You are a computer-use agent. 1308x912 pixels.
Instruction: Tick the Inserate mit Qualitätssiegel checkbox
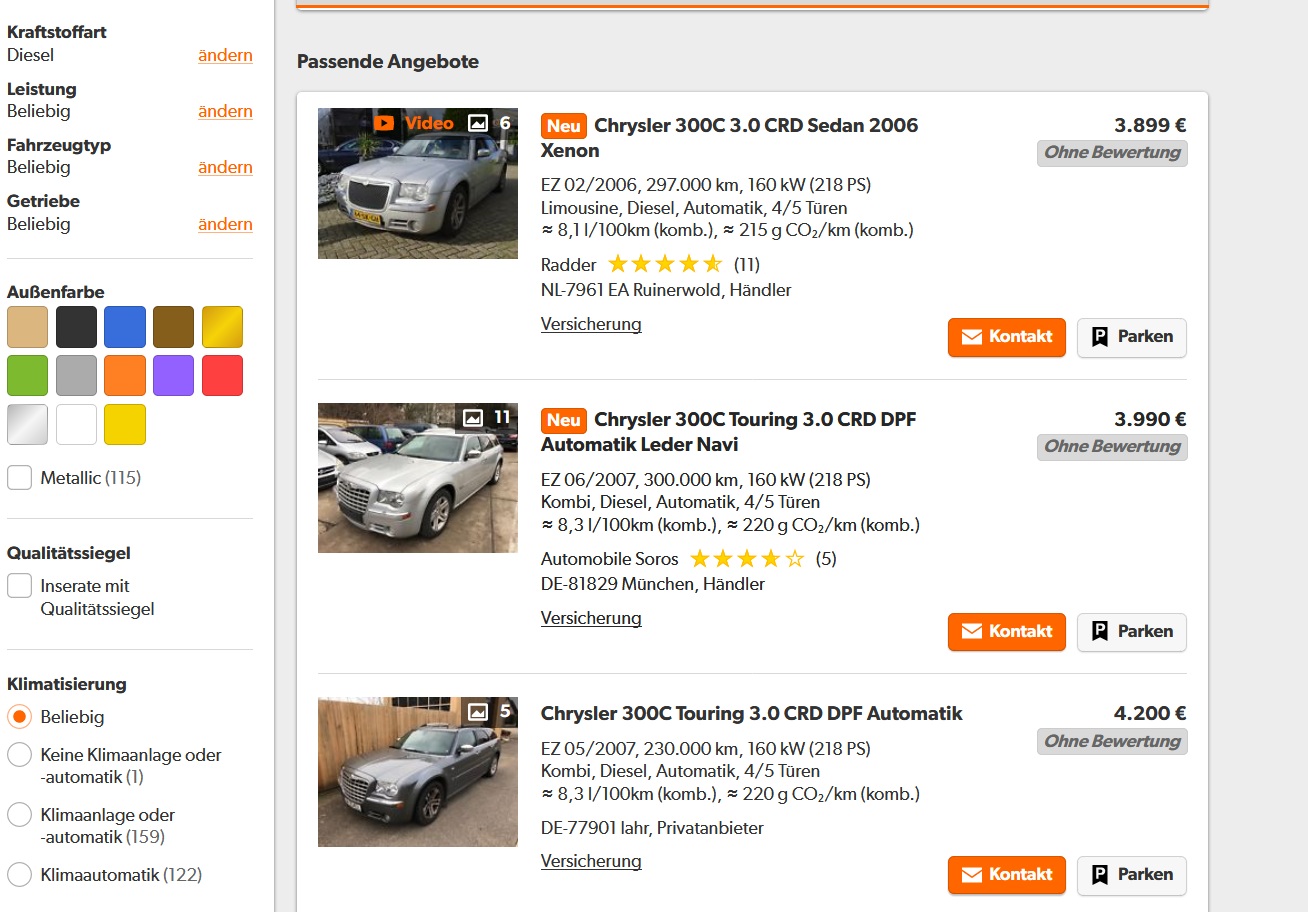click(x=20, y=586)
